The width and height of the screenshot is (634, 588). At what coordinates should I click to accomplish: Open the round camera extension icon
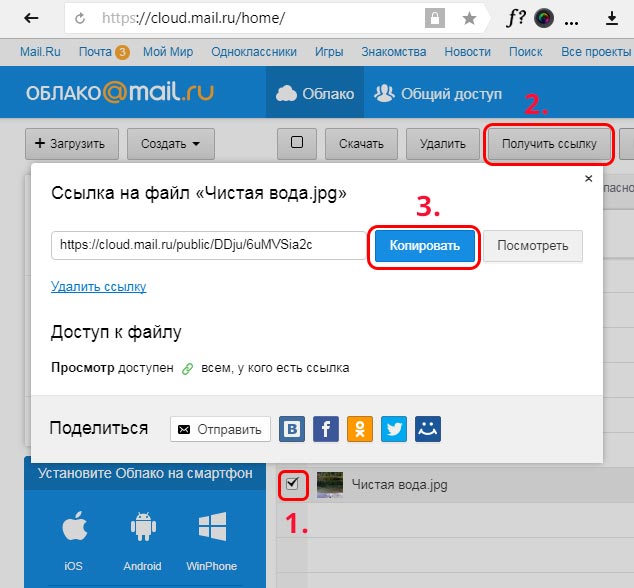tap(544, 18)
